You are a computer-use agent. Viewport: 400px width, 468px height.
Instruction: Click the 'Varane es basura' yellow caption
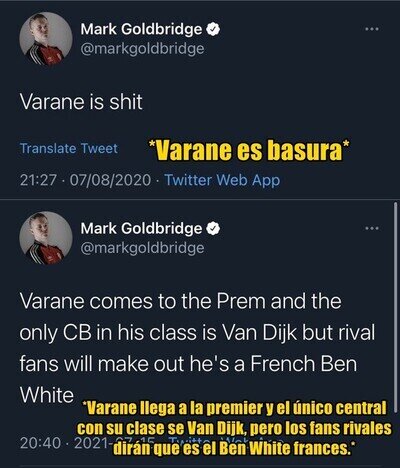(x=249, y=151)
